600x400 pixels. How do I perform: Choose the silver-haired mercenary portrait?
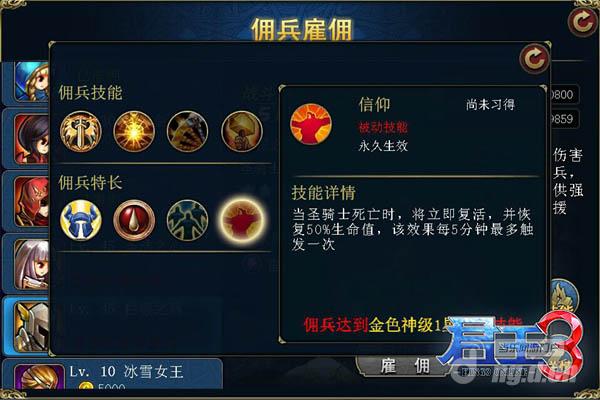(x=32, y=264)
